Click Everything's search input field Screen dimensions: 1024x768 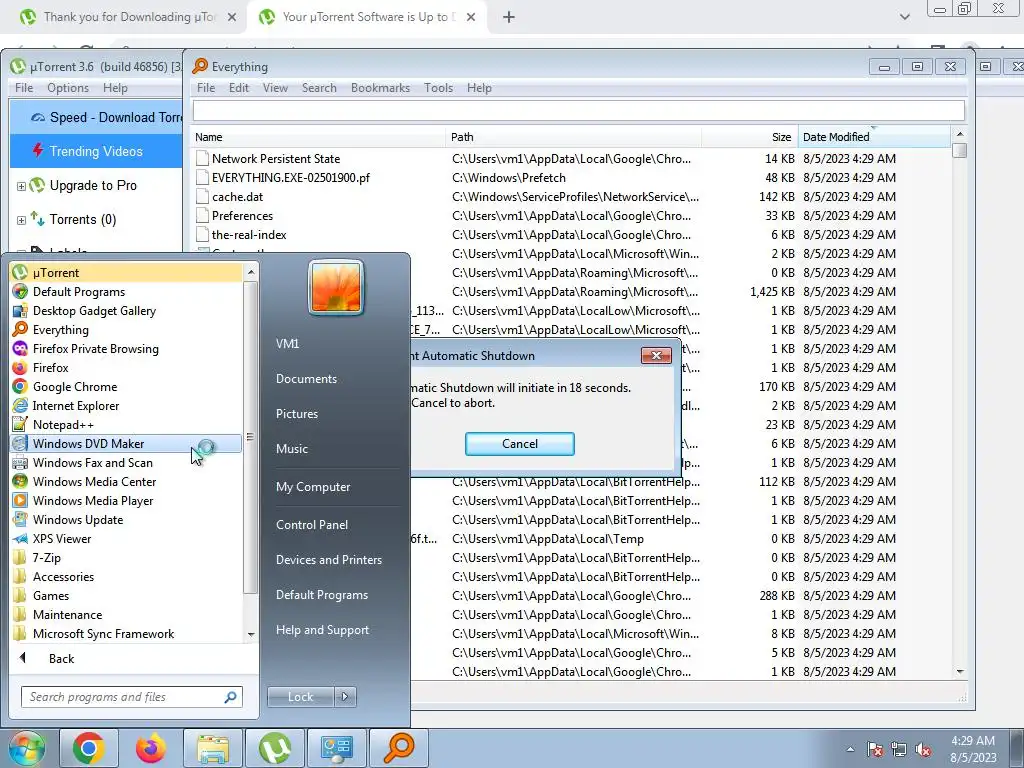pos(579,110)
